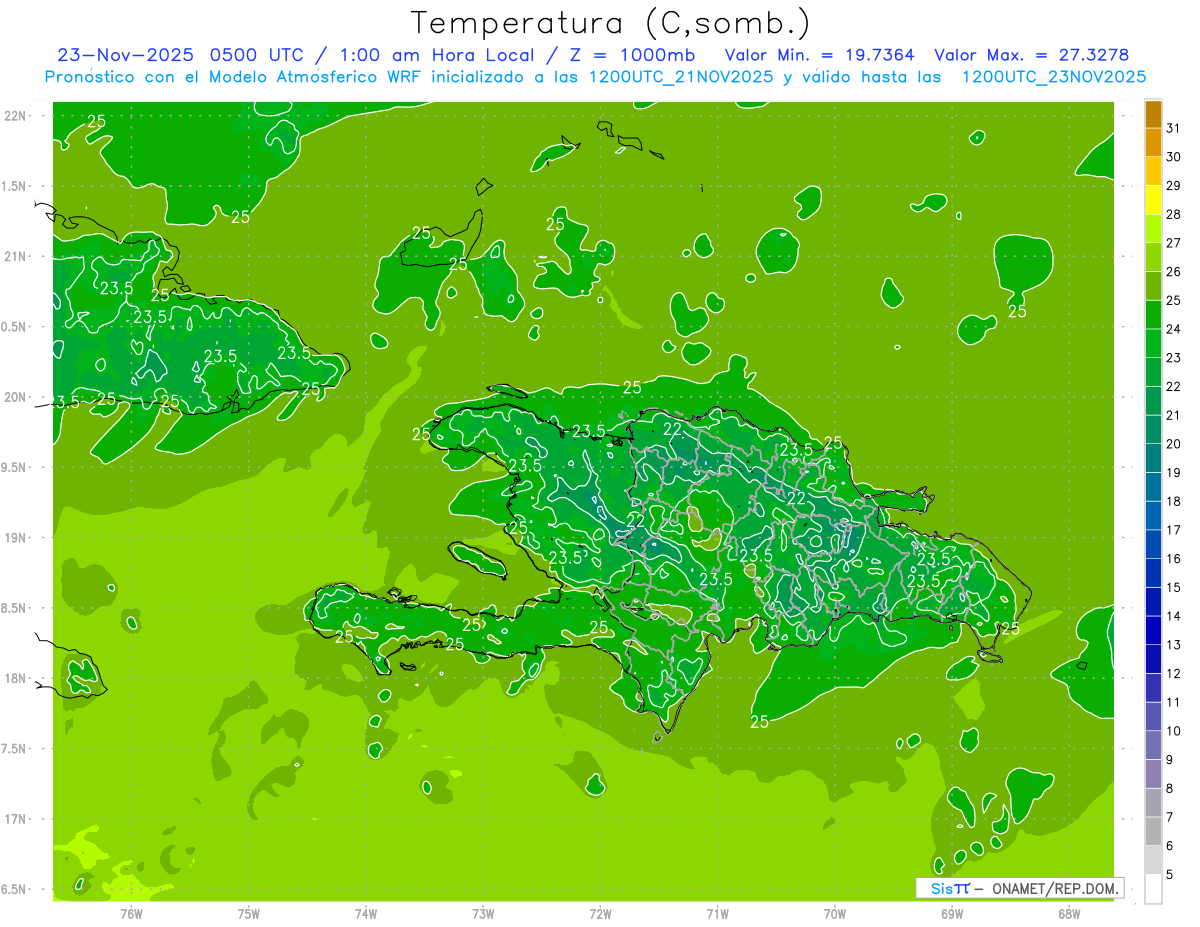Click the 17N latitude axis label
Viewport: 1200px width, 927px height.
pyautogui.click(x=15, y=819)
